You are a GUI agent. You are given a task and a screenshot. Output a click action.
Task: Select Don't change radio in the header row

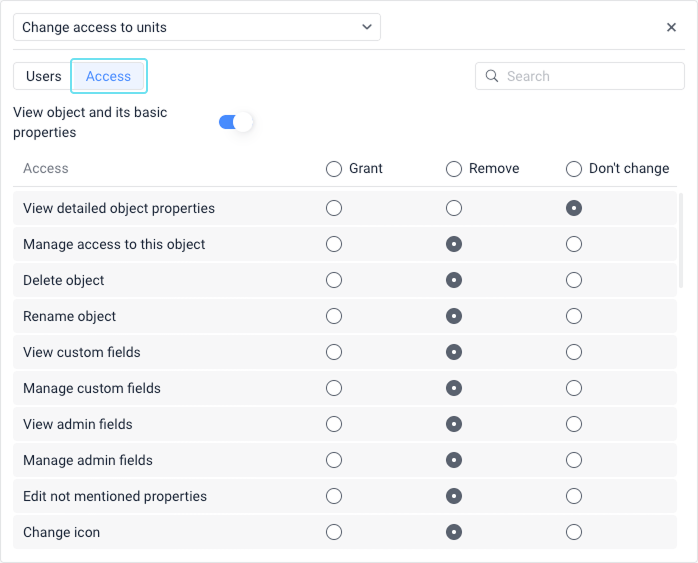(574, 169)
